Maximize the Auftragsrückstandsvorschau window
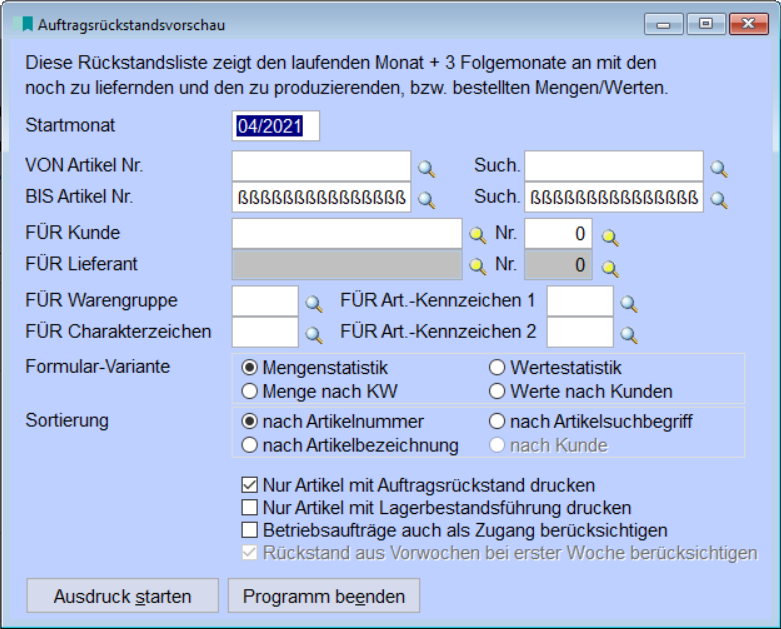This screenshot has width=781, height=629. click(706, 24)
